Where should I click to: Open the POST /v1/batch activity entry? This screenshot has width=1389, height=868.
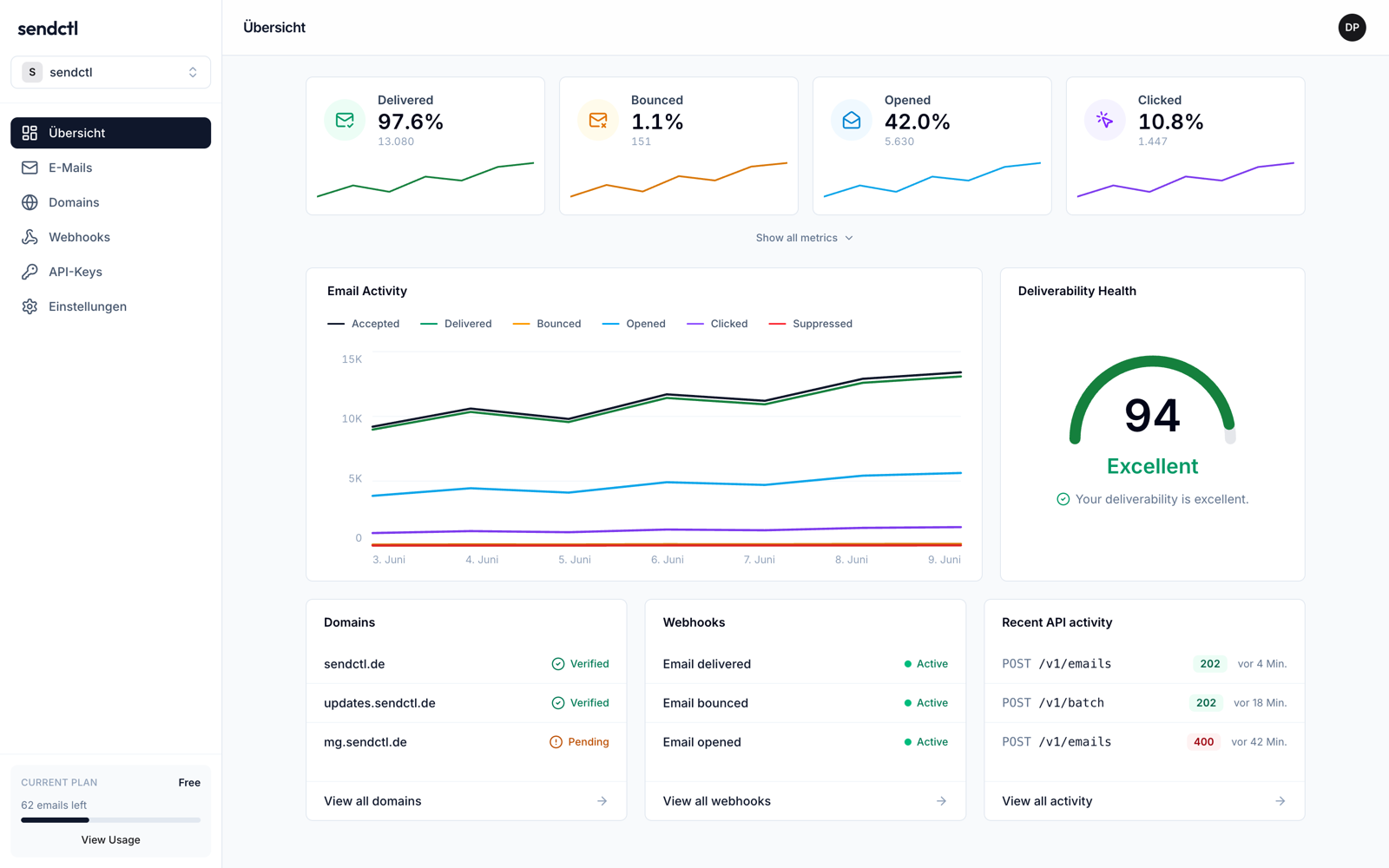tap(1144, 703)
